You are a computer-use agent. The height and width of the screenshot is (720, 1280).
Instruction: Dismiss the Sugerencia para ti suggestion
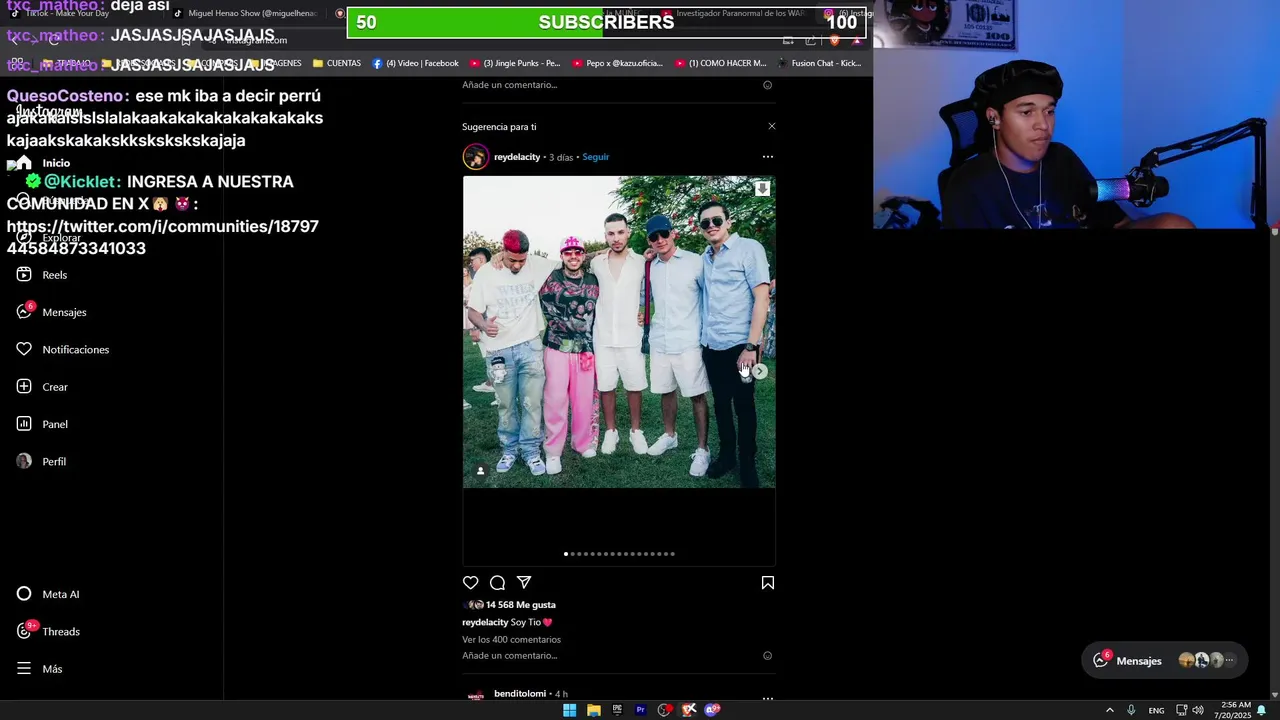771,126
